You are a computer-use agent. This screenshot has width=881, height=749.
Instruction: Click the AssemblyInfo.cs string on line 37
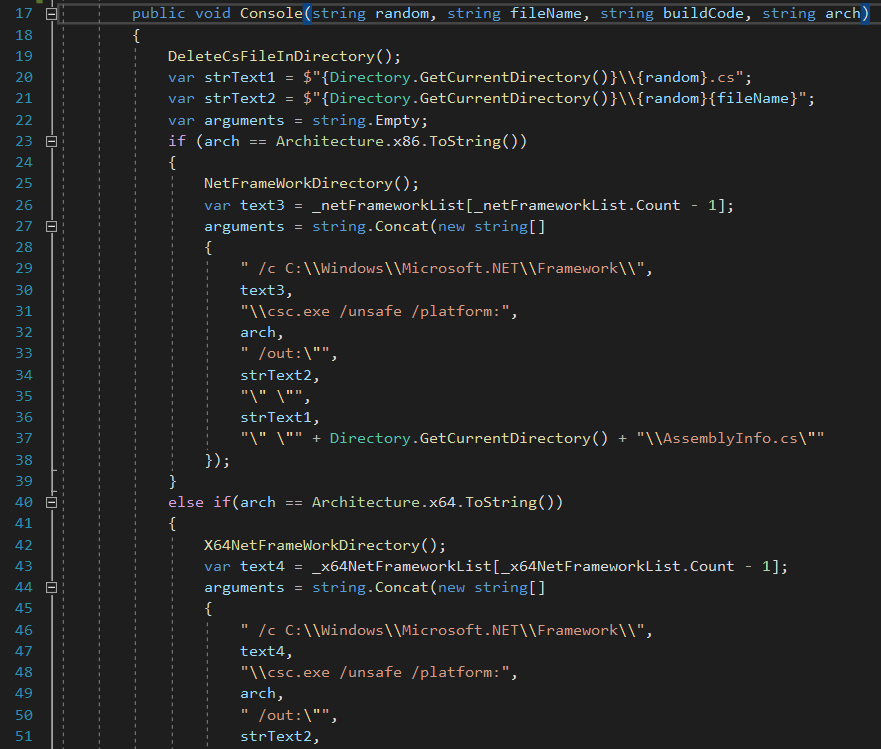click(x=730, y=438)
